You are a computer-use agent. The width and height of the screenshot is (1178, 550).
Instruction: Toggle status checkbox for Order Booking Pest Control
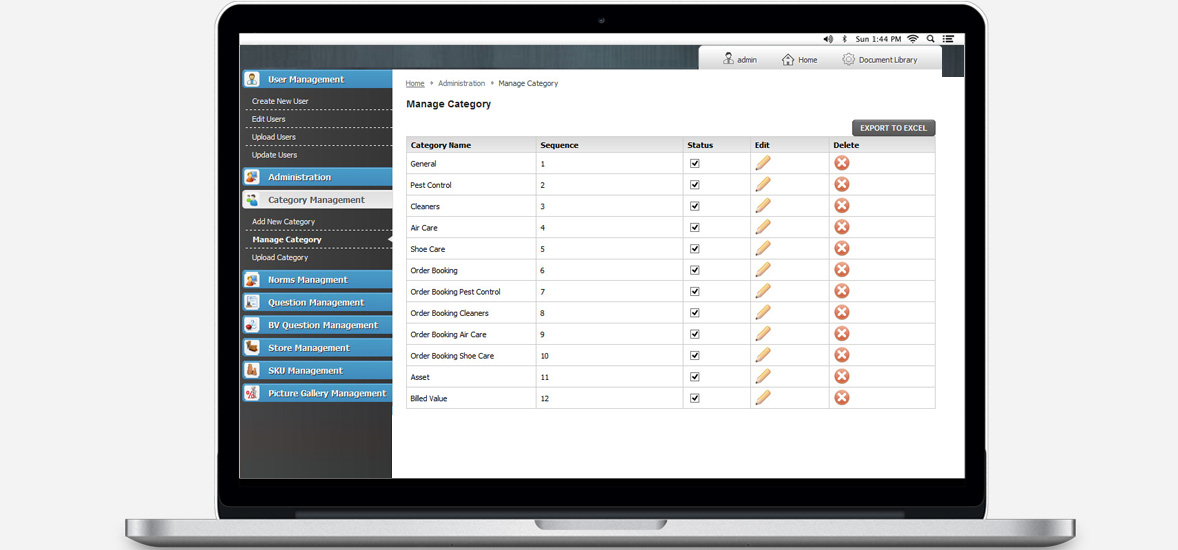pyautogui.click(x=695, y=291)
